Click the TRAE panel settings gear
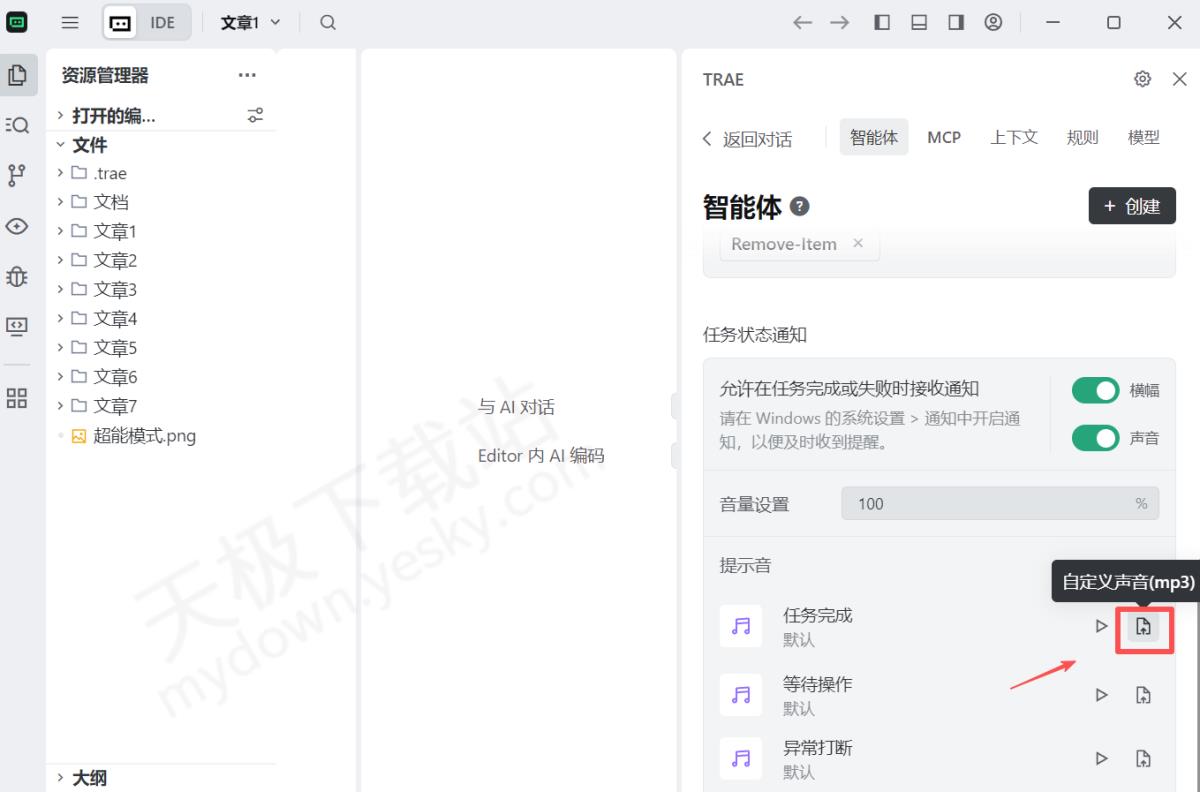The image size is (1200, 792). pyautogui.click(x=1142, y=79)
